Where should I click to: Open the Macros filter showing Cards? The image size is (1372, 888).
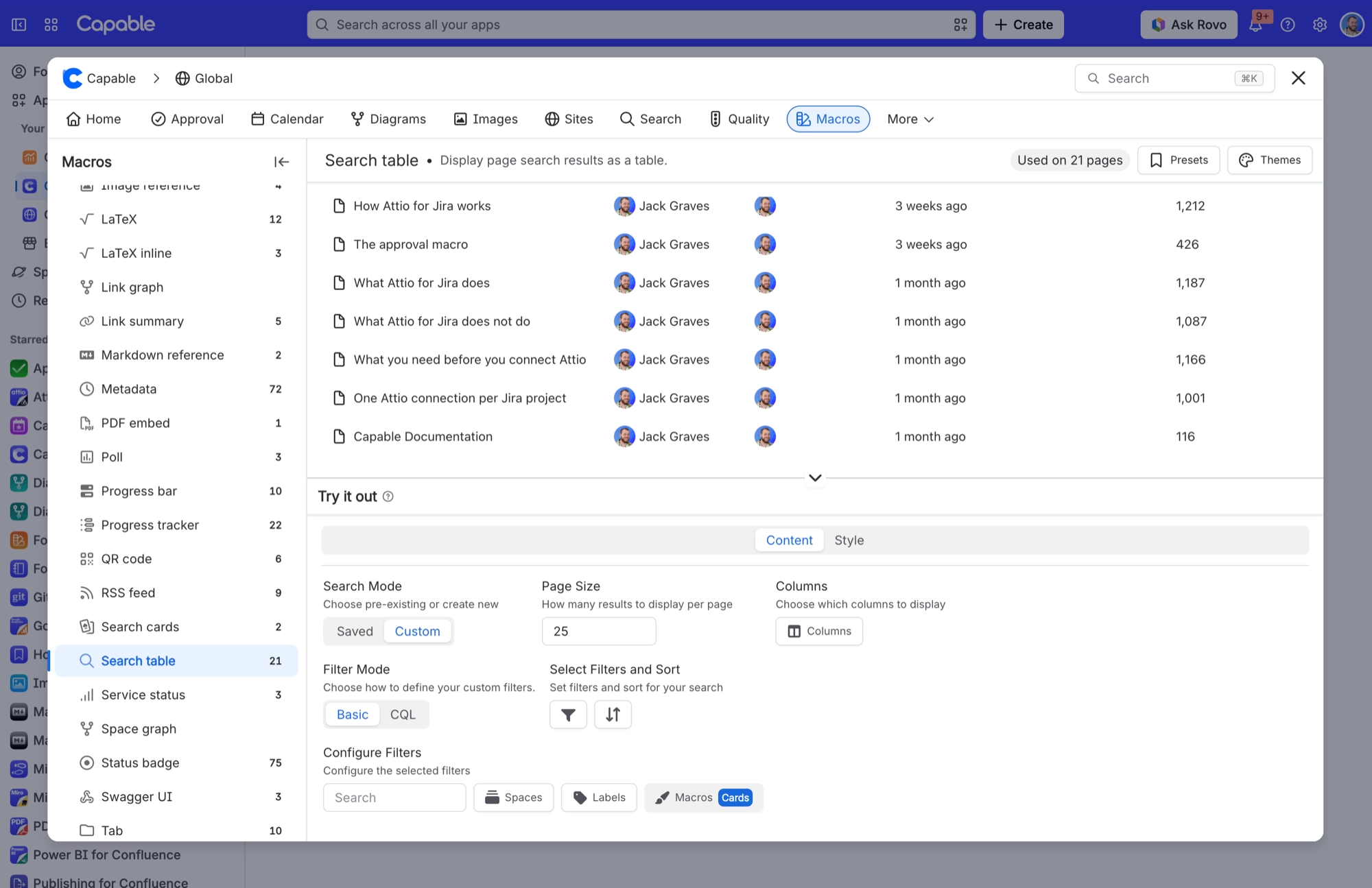(703, 797)
